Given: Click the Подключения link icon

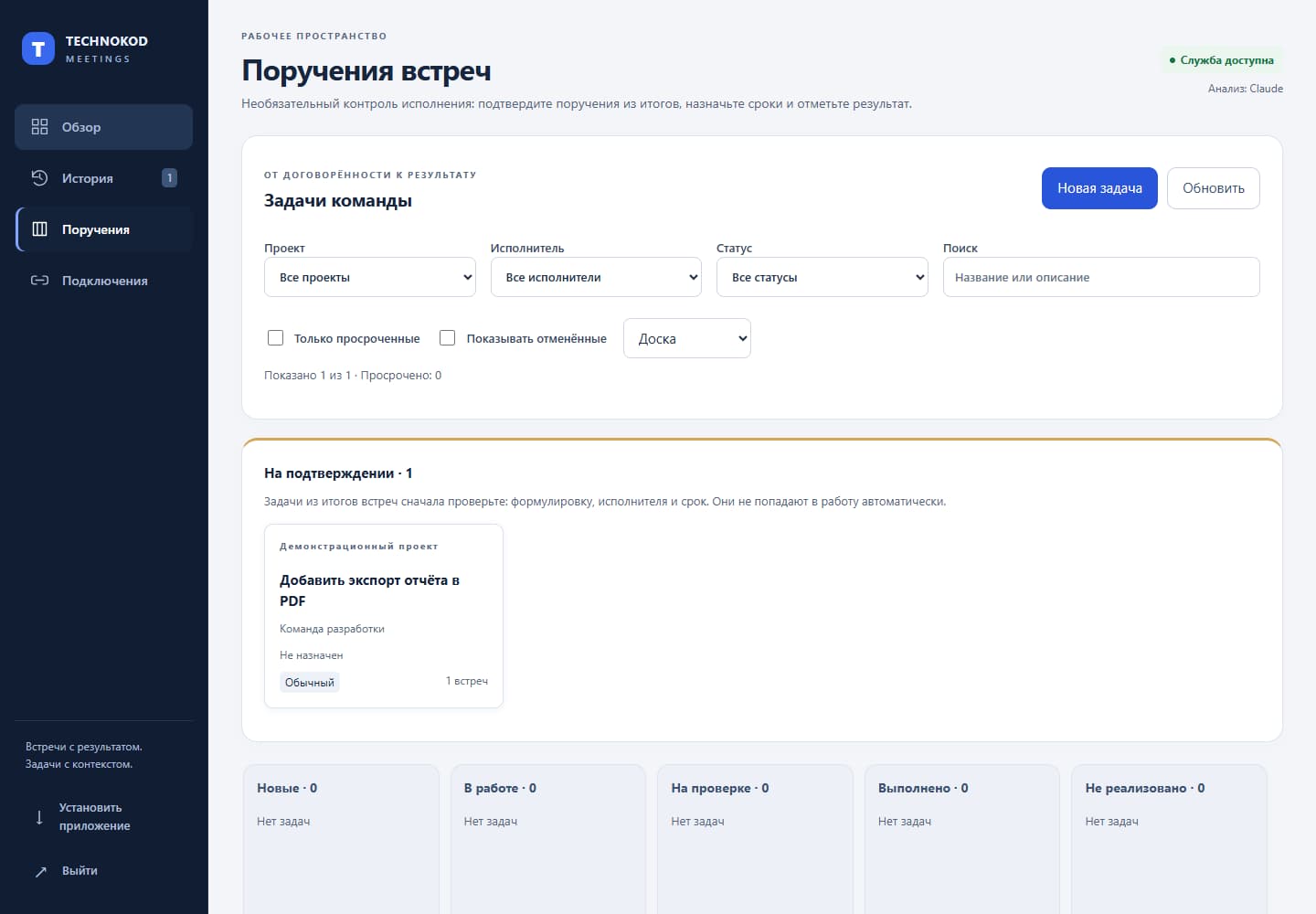Looking at the screenshot, I should (39, 281).
